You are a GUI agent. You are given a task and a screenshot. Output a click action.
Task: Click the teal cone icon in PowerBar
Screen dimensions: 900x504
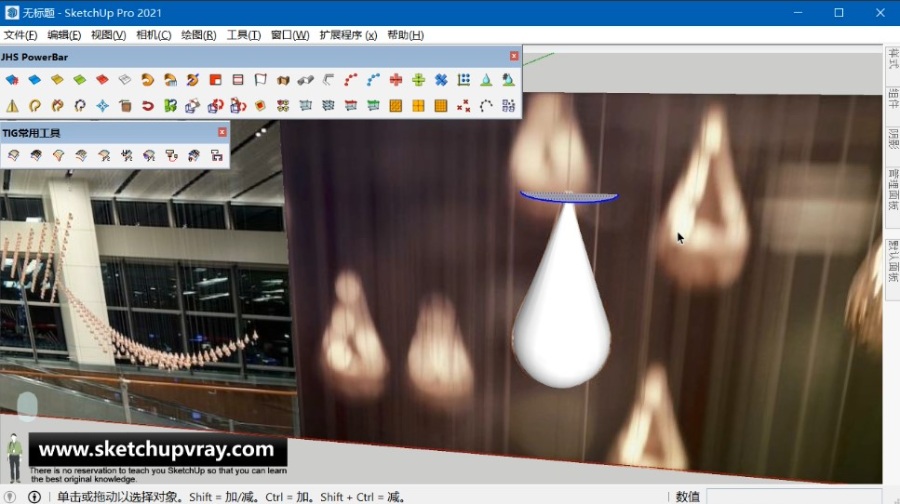pyautogui.click(x=486, y=80)
